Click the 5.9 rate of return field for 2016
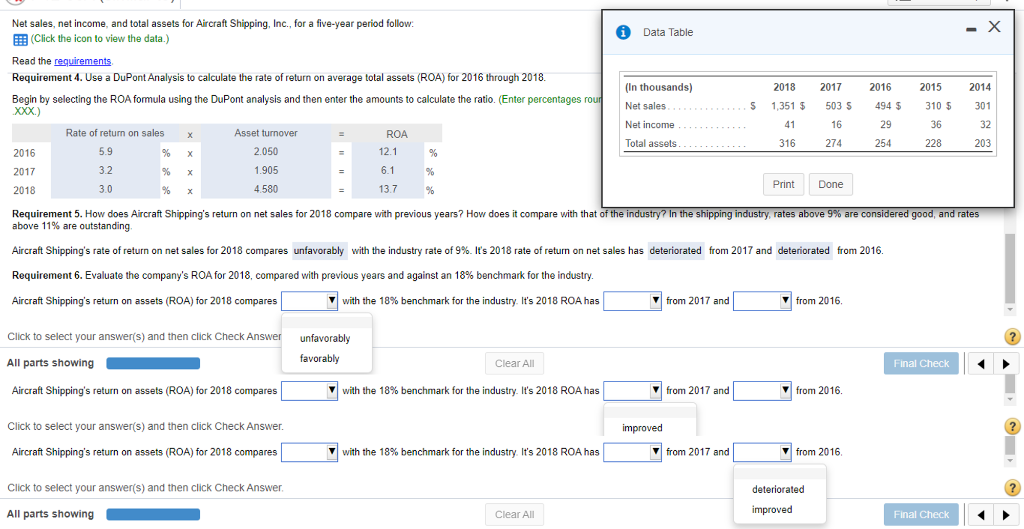 coord(104,153)
